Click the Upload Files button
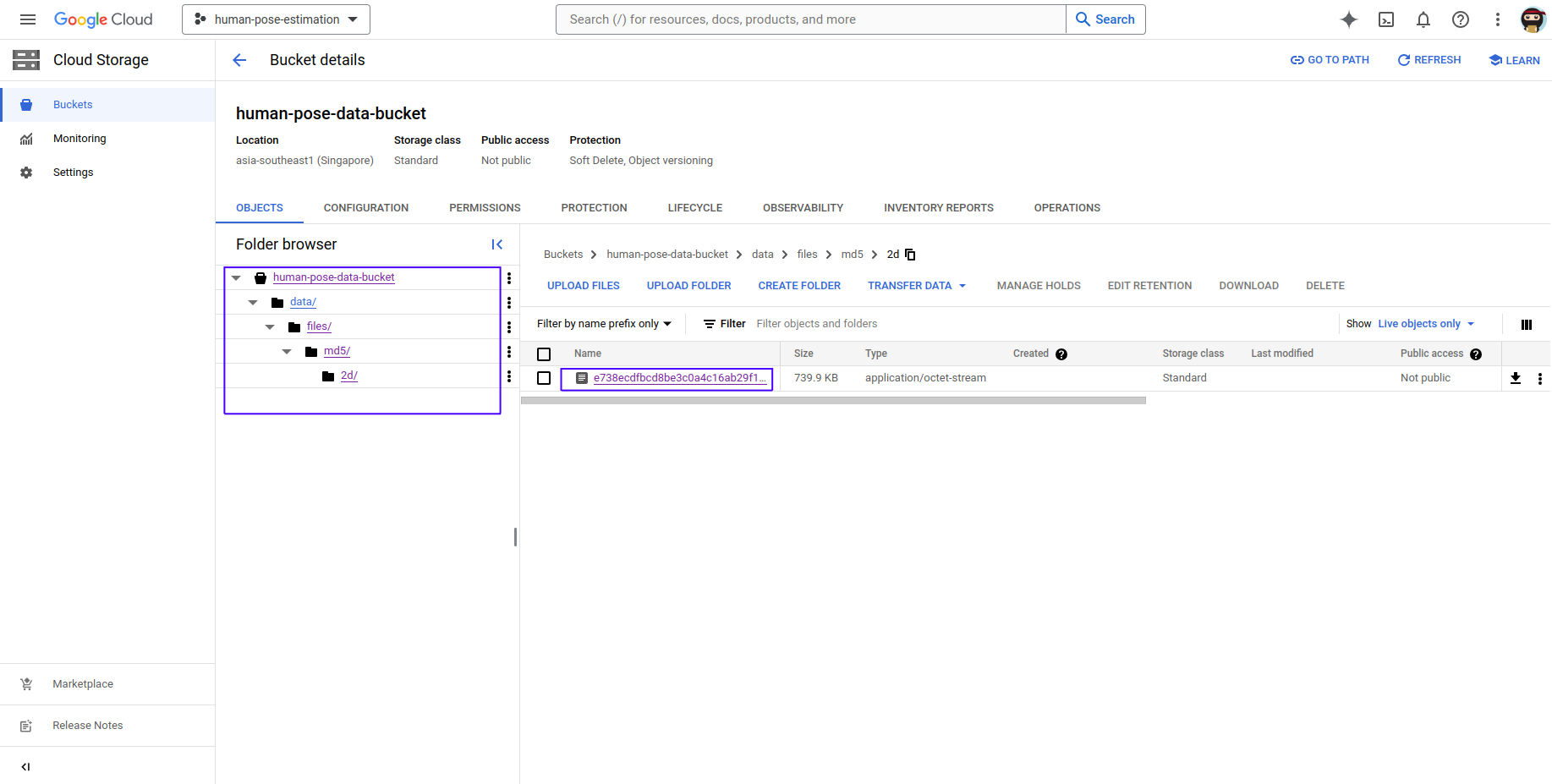1552x784 pixels. click(x=584, y=286)
